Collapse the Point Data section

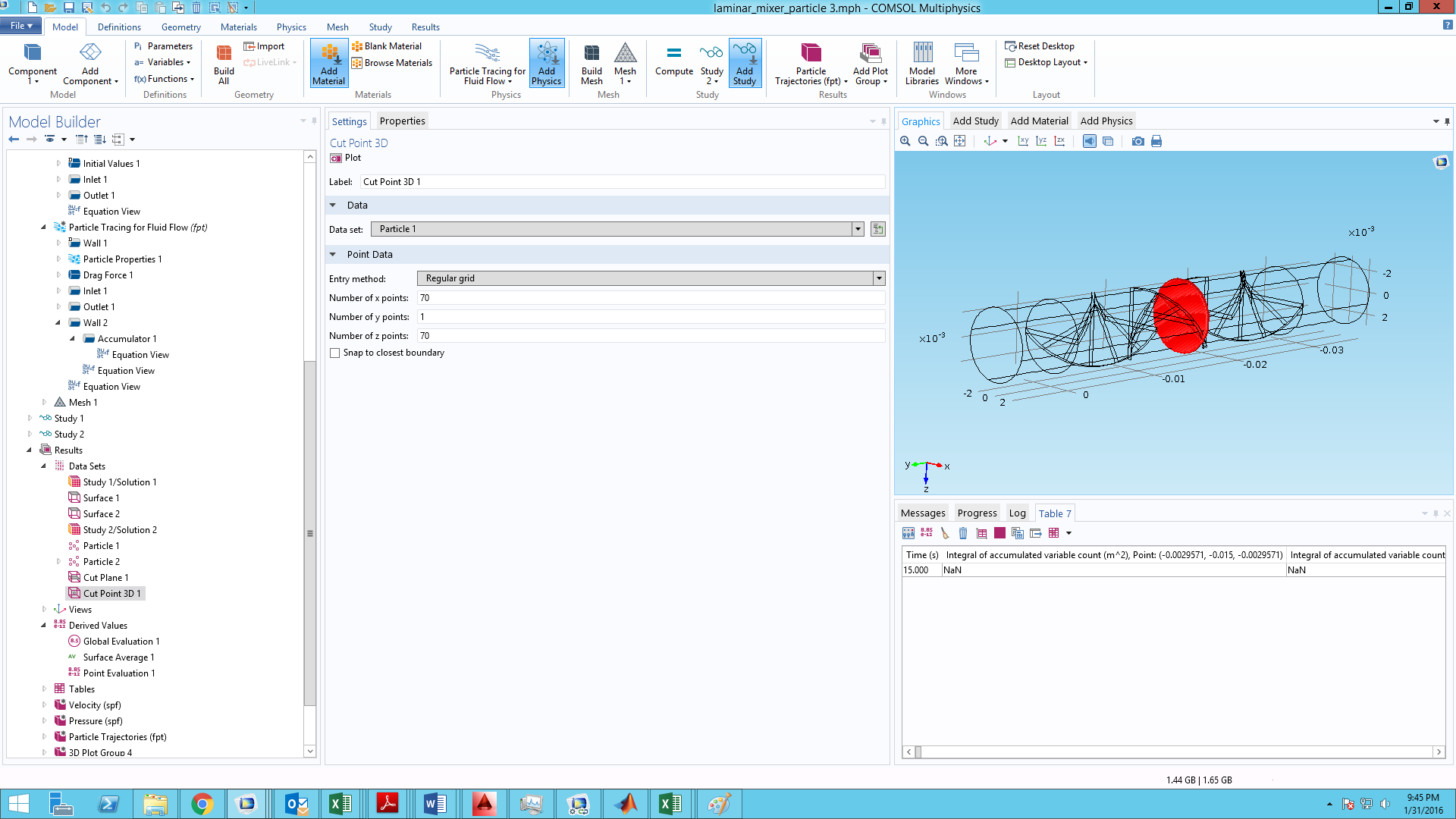pos(333,254)
